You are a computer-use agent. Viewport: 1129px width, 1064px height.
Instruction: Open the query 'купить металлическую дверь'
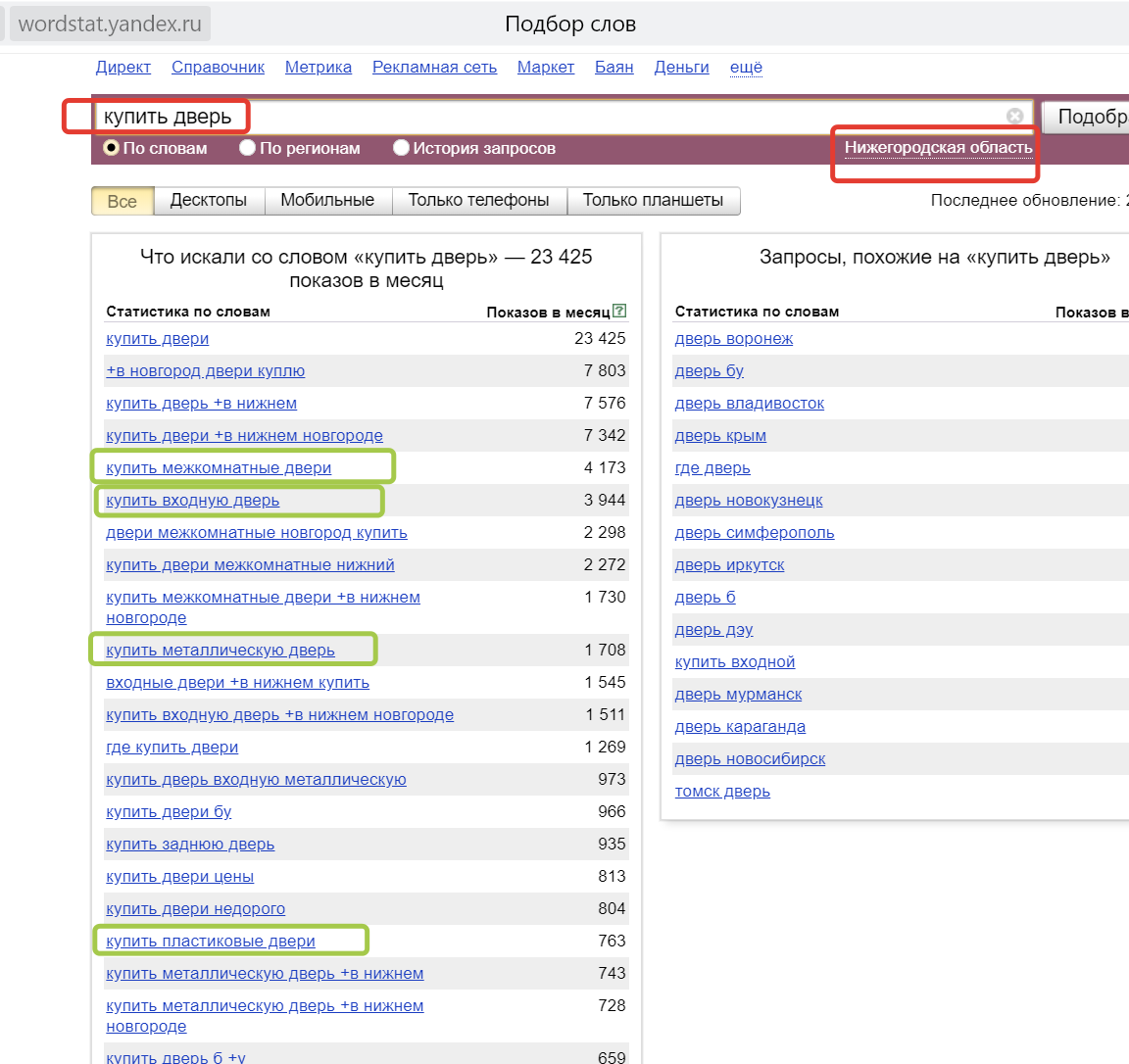point(221,651)
